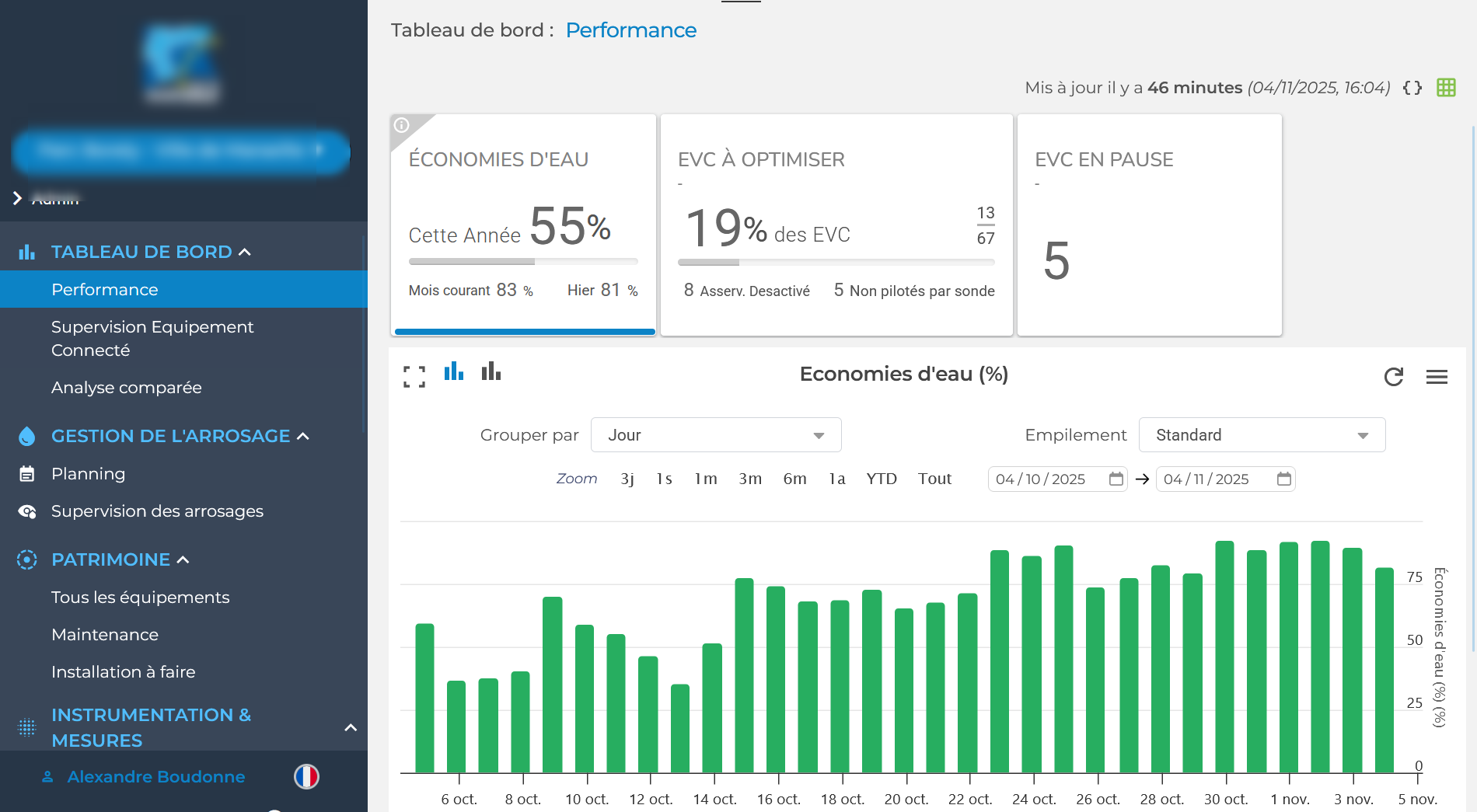Image resolution: width=1477 pixels, height=812 pixels.
Task: Open the Grouper par dropdown
Action: tap(715, 435)
